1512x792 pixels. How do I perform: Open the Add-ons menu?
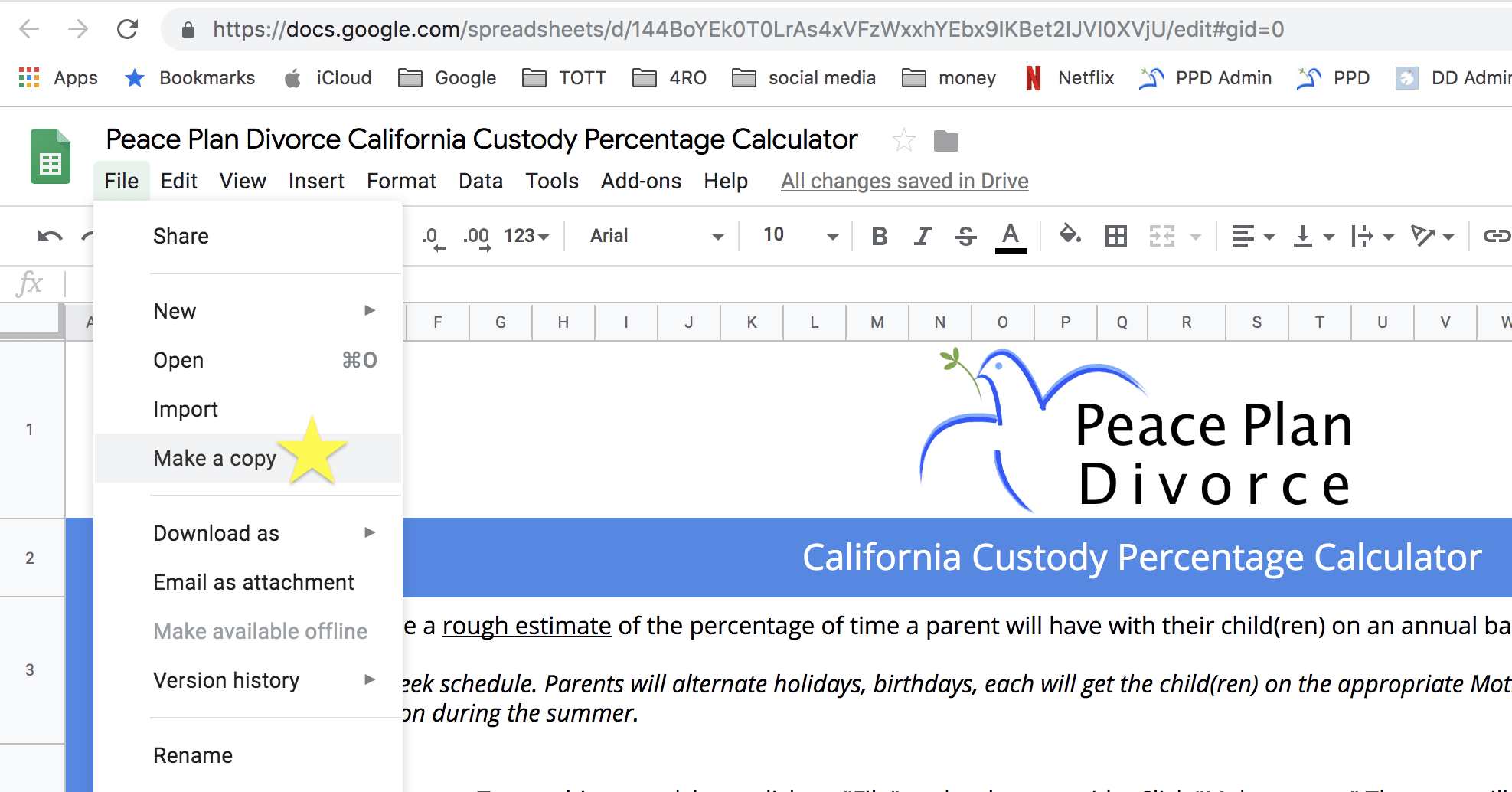click(642, 181)
